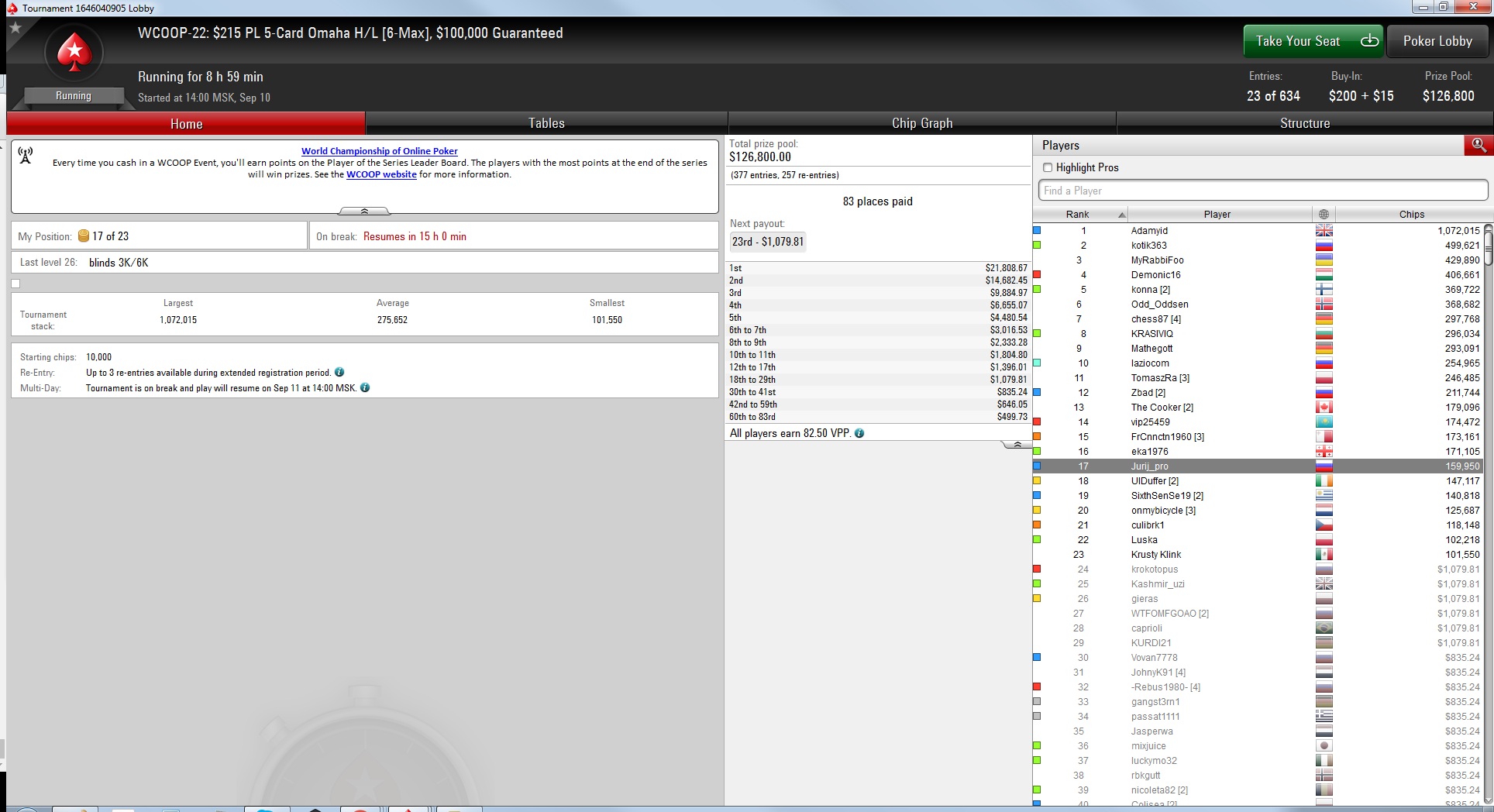The image size is (1494, 812).
Task: Click the Hungarian flag beside Demonic16
Action: pos(1324,275)
